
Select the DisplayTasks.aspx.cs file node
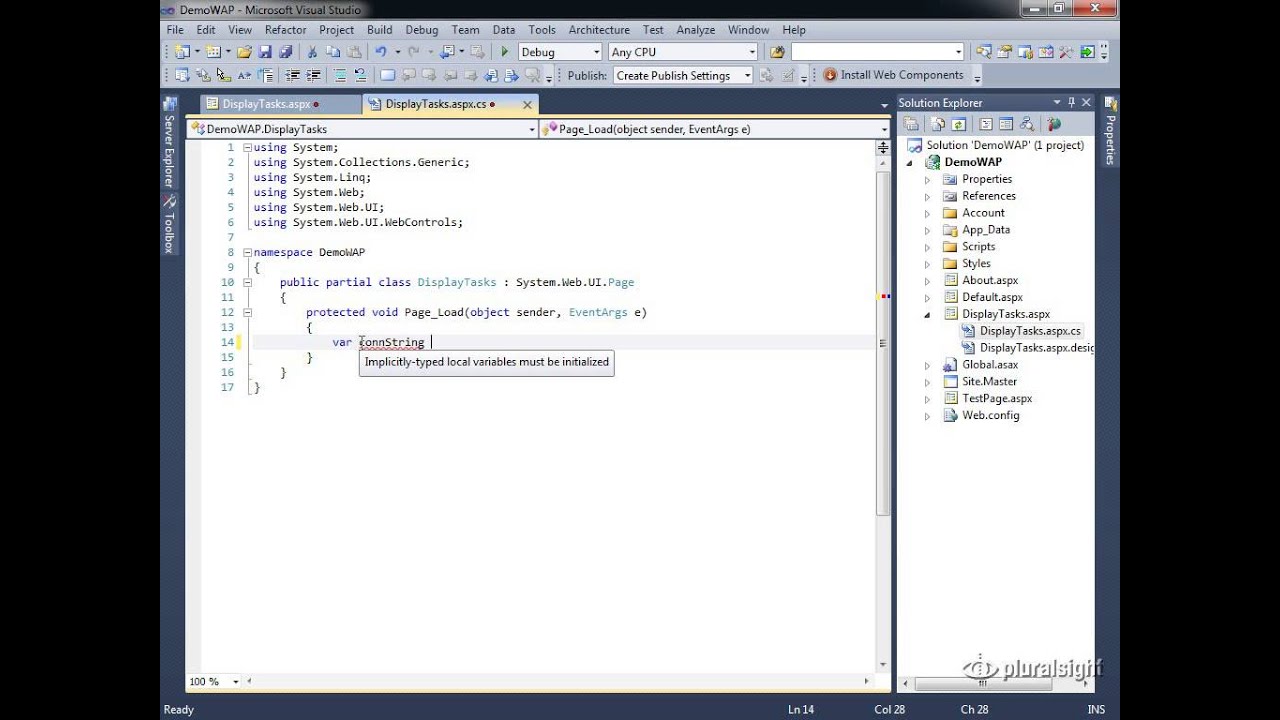point(1029,331)
